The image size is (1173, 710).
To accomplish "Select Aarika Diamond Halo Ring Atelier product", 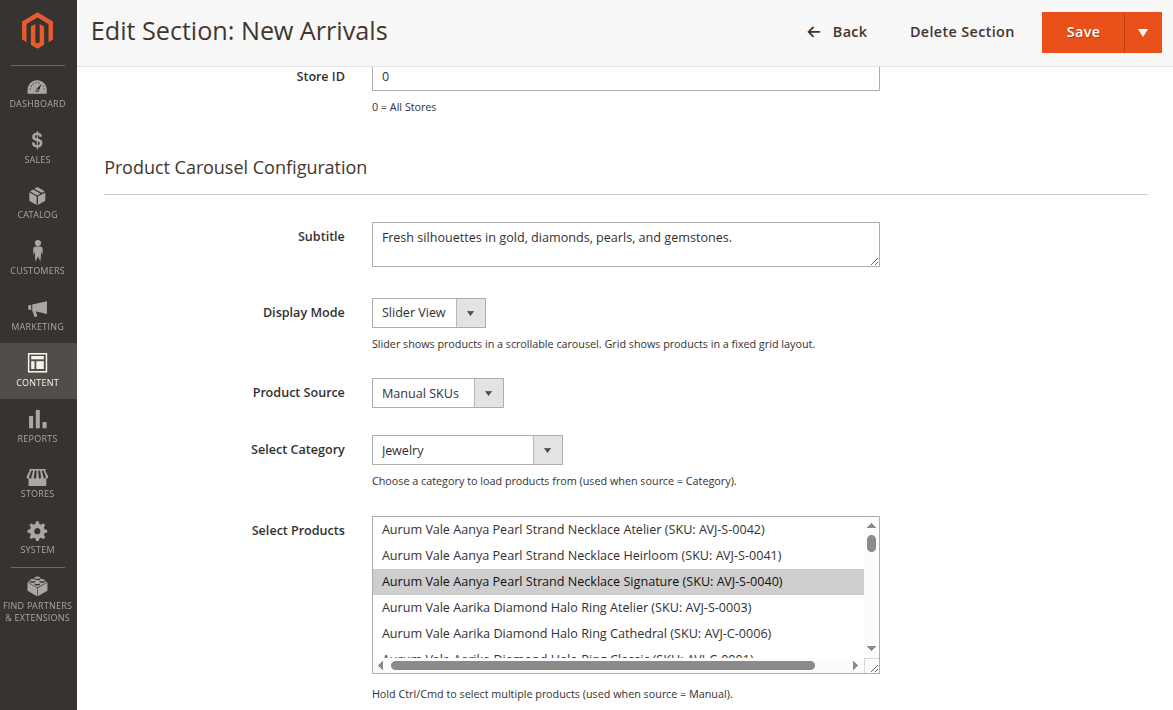I will pos(618,608).
